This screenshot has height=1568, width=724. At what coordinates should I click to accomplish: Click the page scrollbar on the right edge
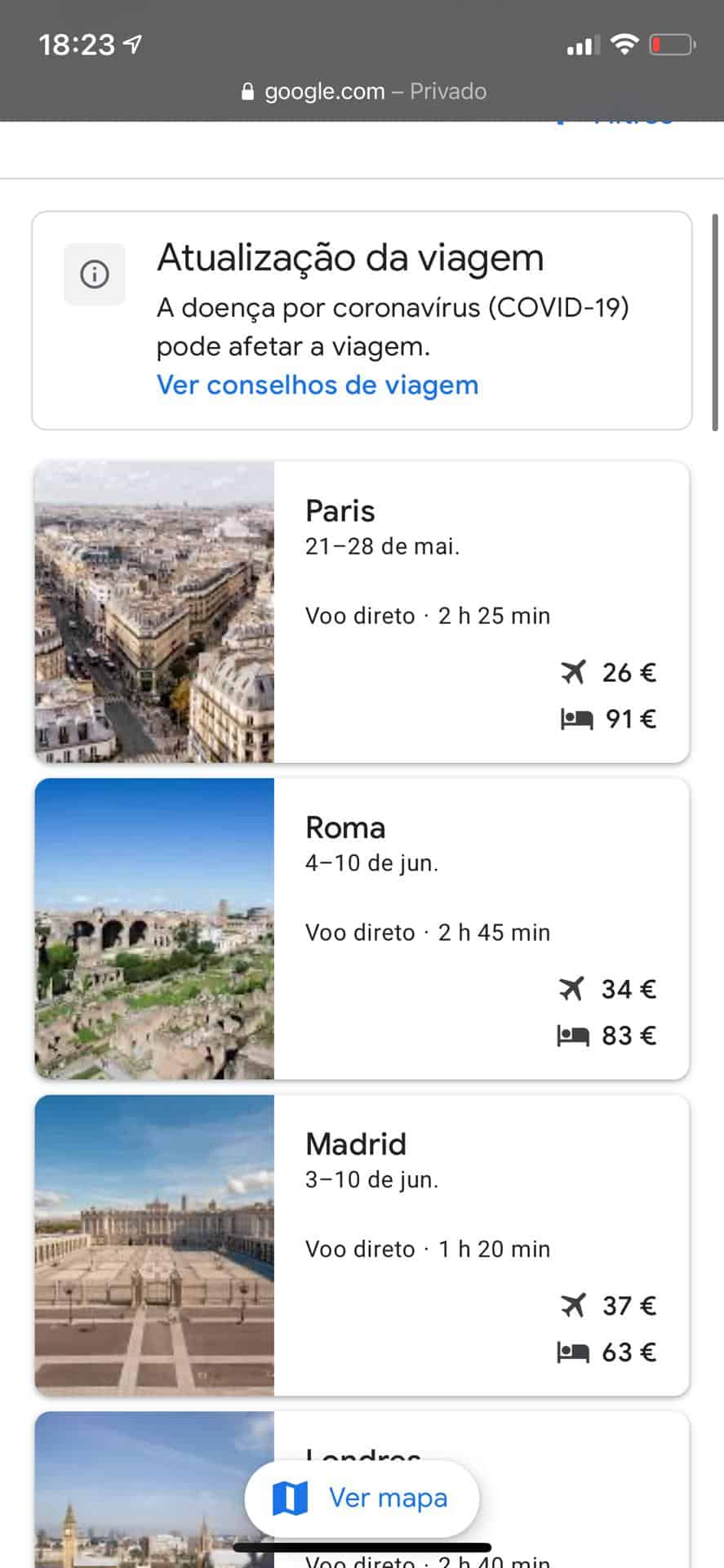716,323
